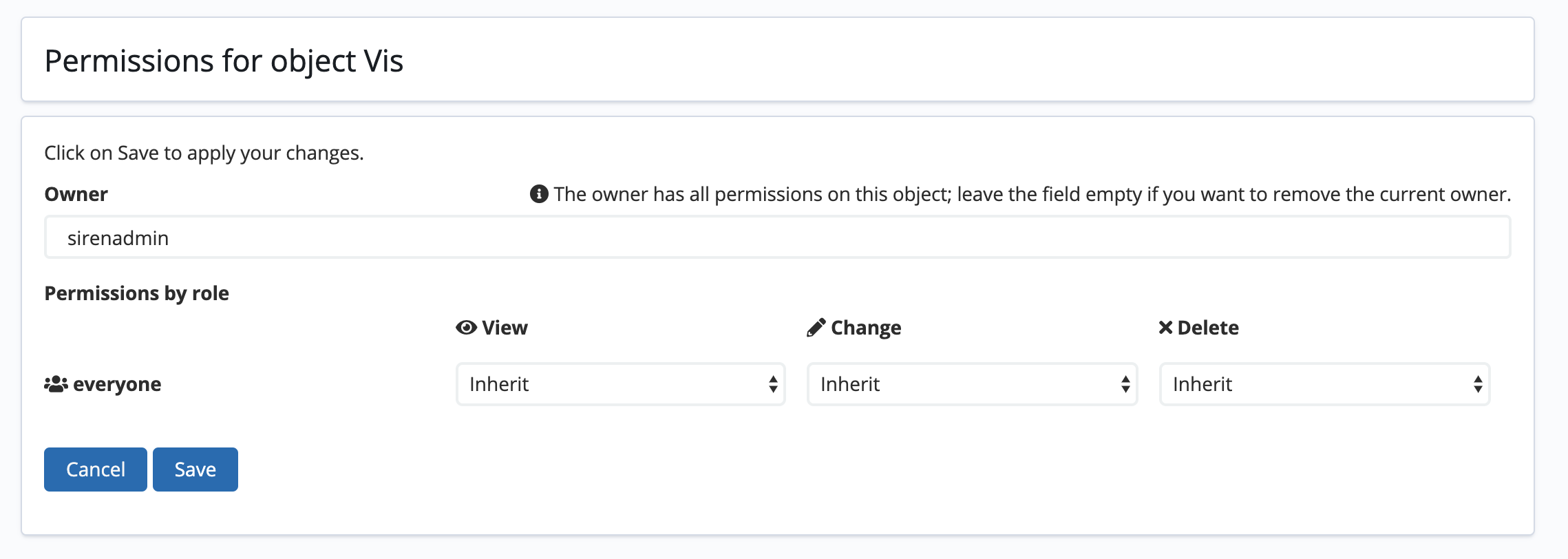Screen dimensions: 1568x559
Task: Click the Save button
Action: tap(195, 469)
